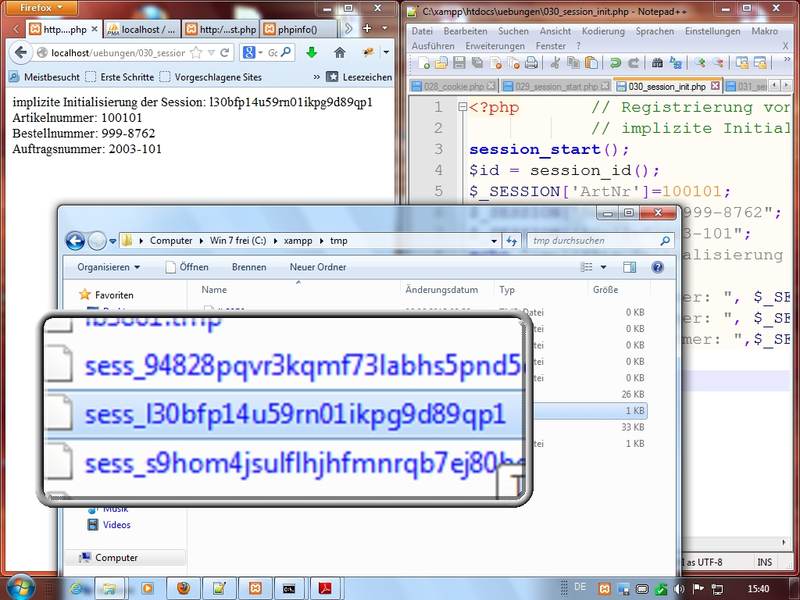Screen dimensions: 800x600
Task: Click the green downloads arrow in Firefox
Action: coord(311,52)
